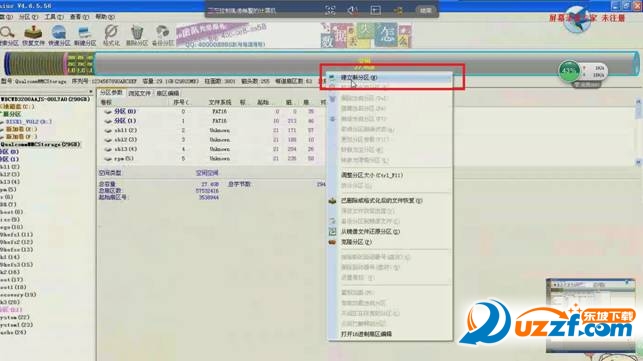The image size is (643, 361).
Task: Select 分区(1) in left disk tree
Action: (x=9, y=159)
